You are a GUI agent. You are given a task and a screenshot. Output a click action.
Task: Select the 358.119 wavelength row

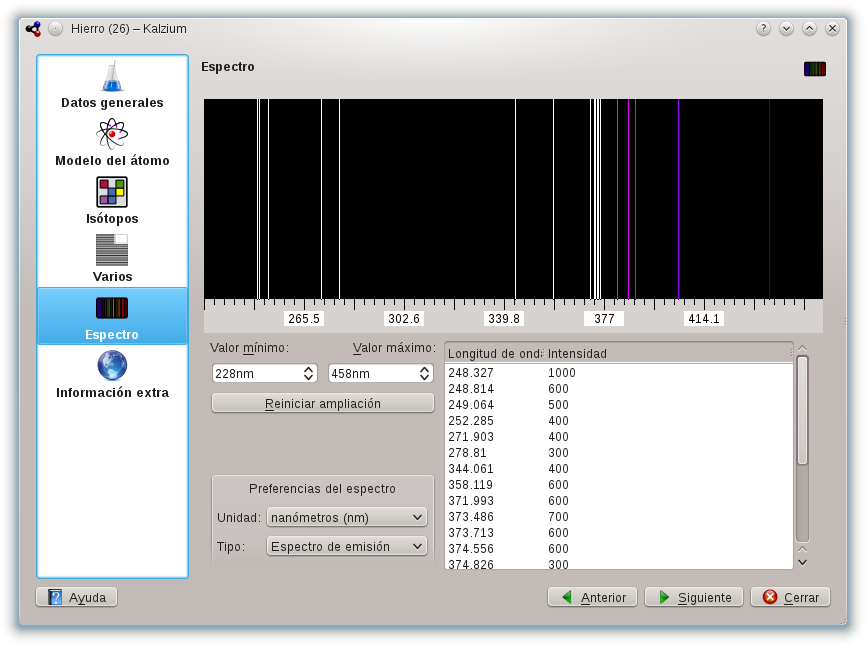click(x=619, y=485)
